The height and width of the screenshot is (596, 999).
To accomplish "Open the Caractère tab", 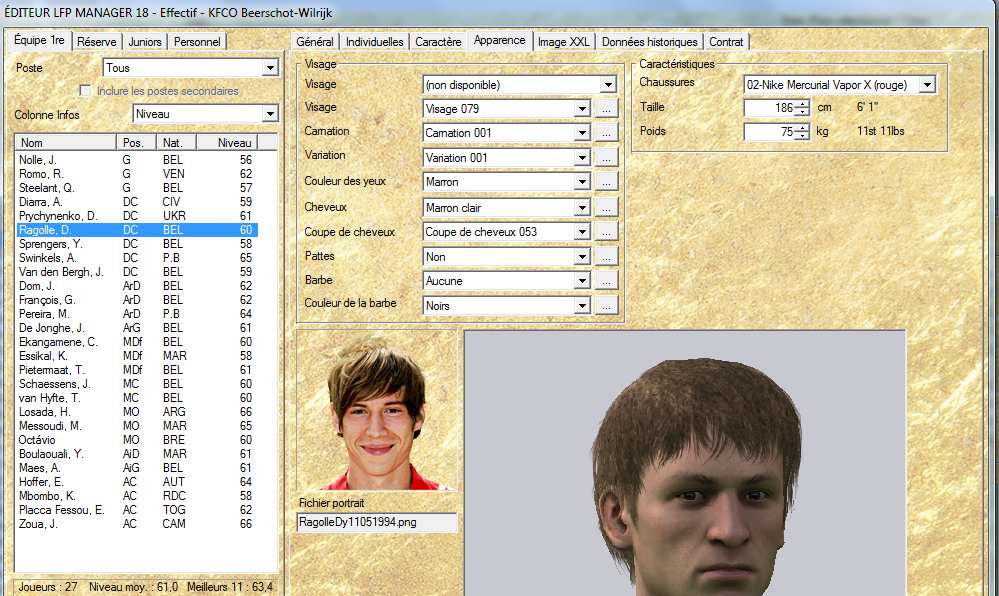I will tap(438, 42).
